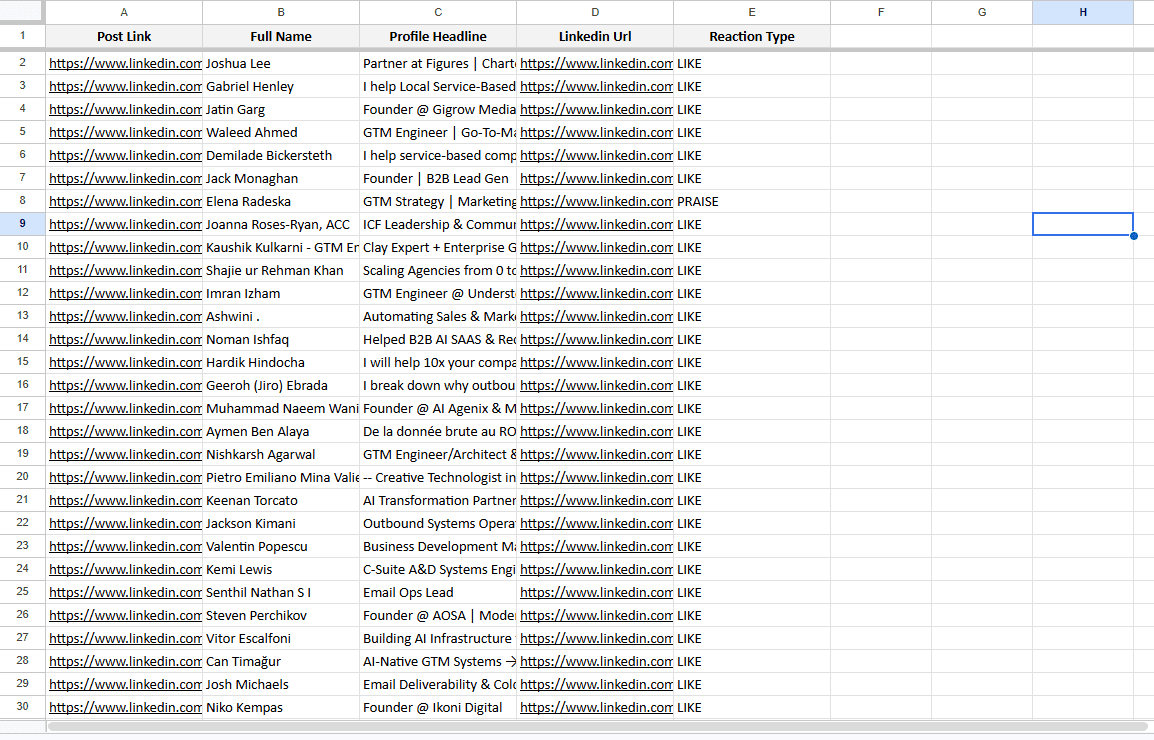Select the cell with name Imran Izham
1154x740 pixels.
281,293
